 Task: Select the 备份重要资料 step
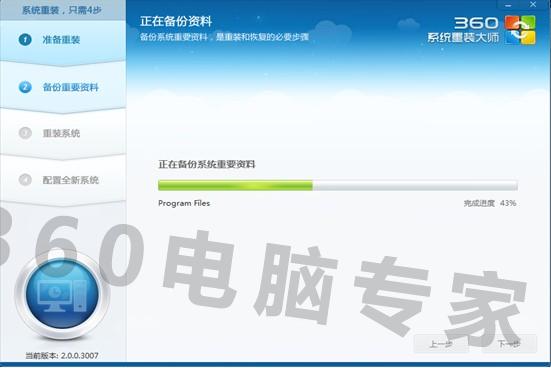click(63, 87)
